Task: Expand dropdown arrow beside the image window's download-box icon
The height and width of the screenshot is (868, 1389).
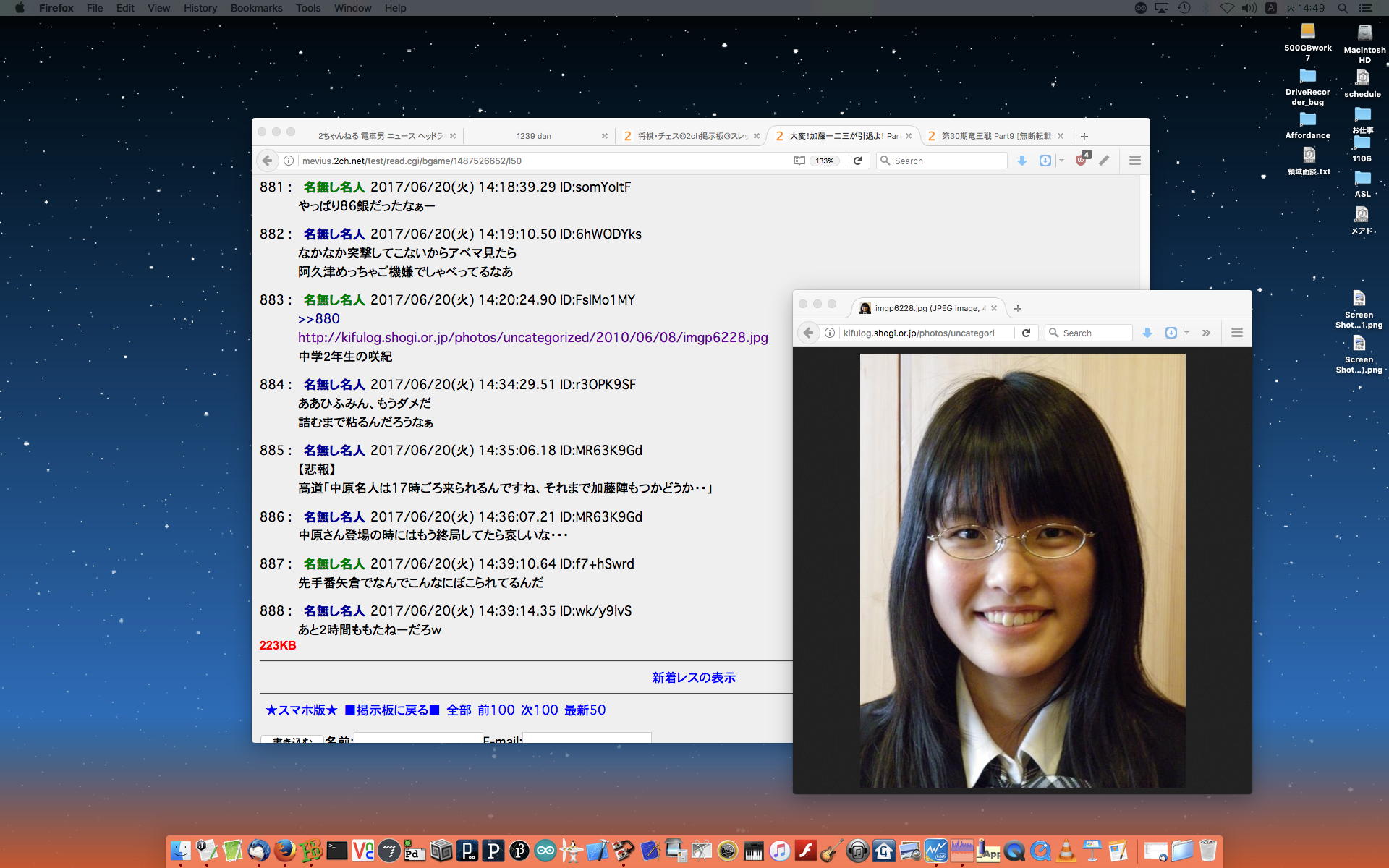Action: tap(1187, 333)
